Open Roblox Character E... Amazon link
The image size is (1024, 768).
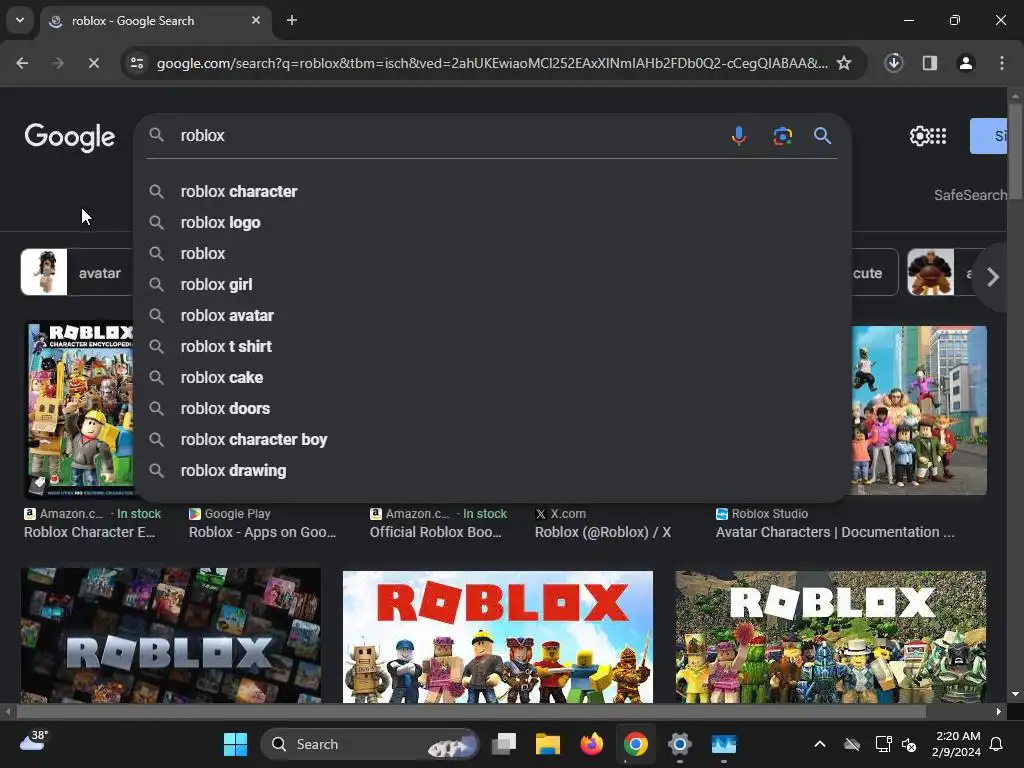[89, 532]
